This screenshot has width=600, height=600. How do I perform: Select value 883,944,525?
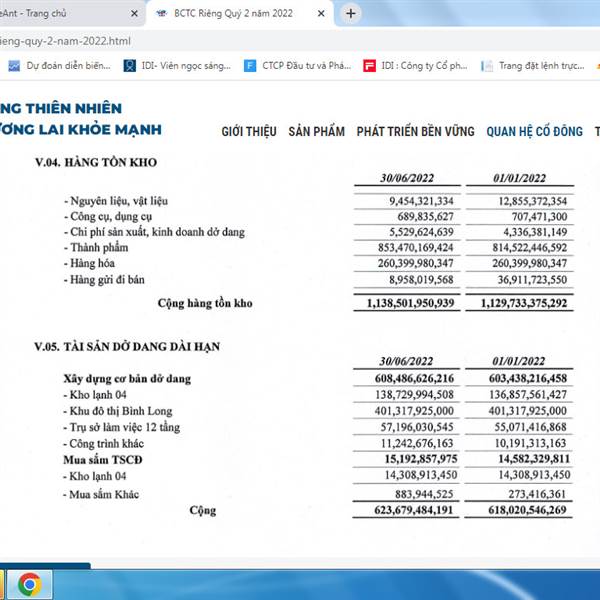click(424, 494)
